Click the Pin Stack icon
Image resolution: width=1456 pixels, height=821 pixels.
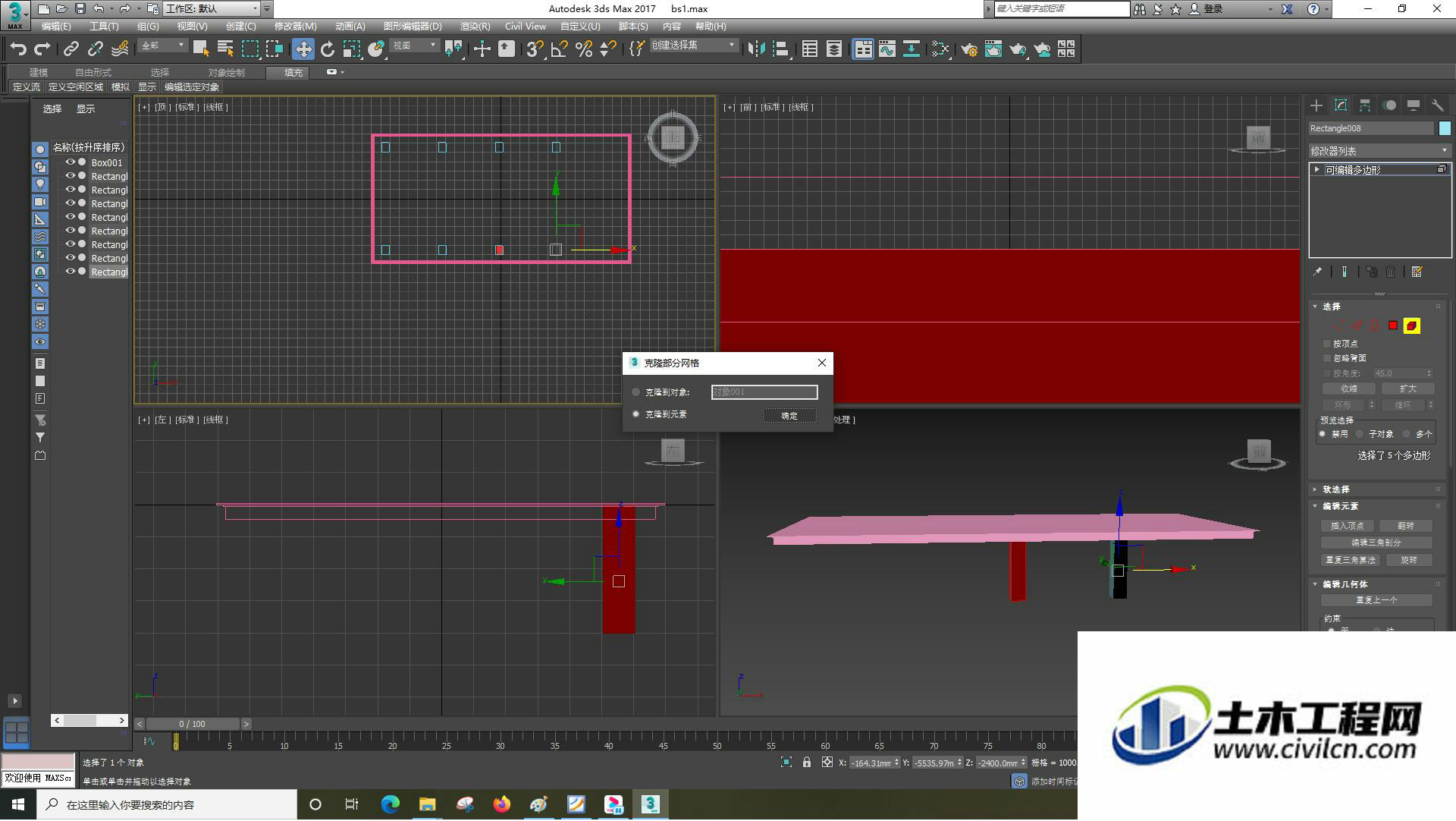(1318, 272)
